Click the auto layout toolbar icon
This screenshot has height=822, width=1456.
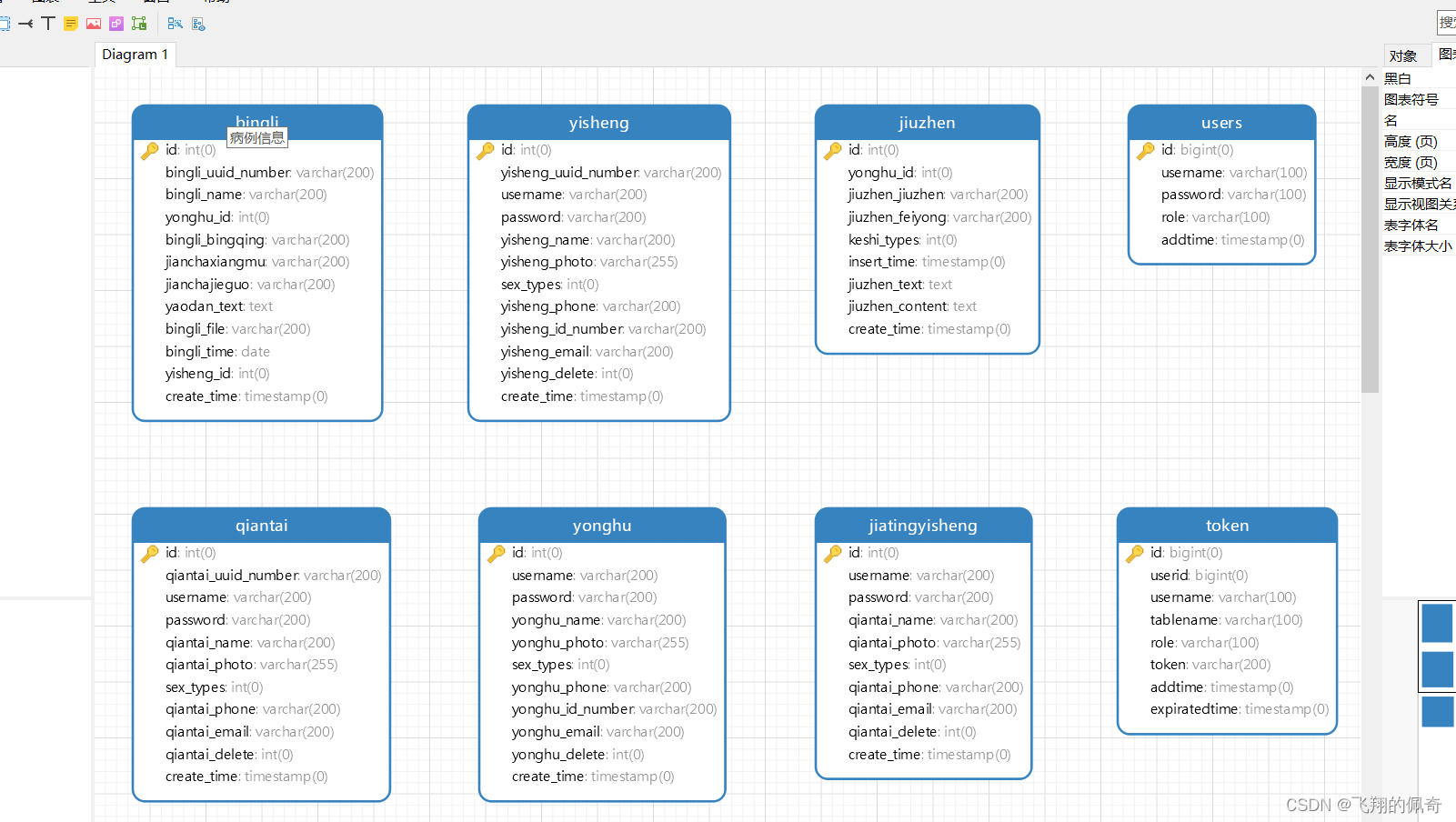tap(176, 24)
